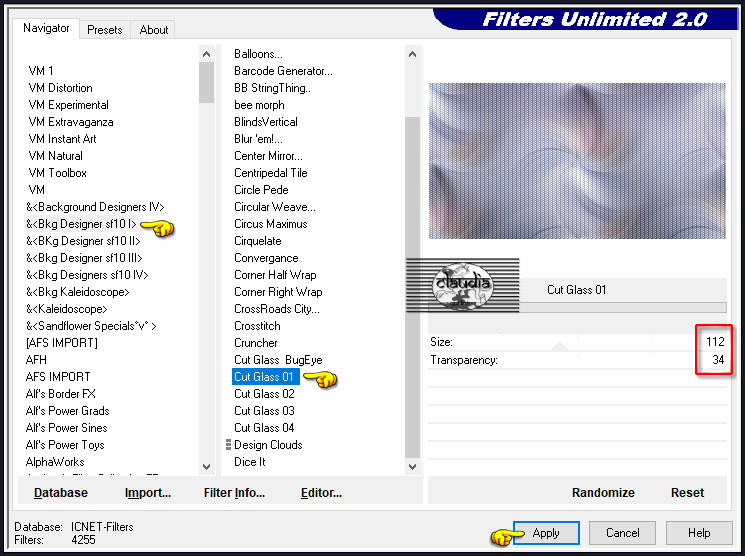Choose the bee morph filter
Screen dimensions: 745x556
tap(259, 105)
